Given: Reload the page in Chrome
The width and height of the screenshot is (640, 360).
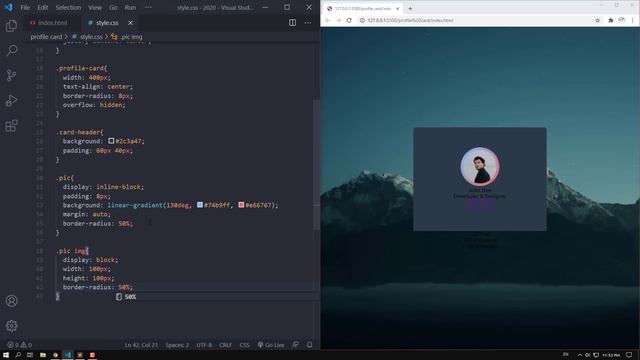Looking at the screenshot, I should pyautogui.click(x=349, y=20).
